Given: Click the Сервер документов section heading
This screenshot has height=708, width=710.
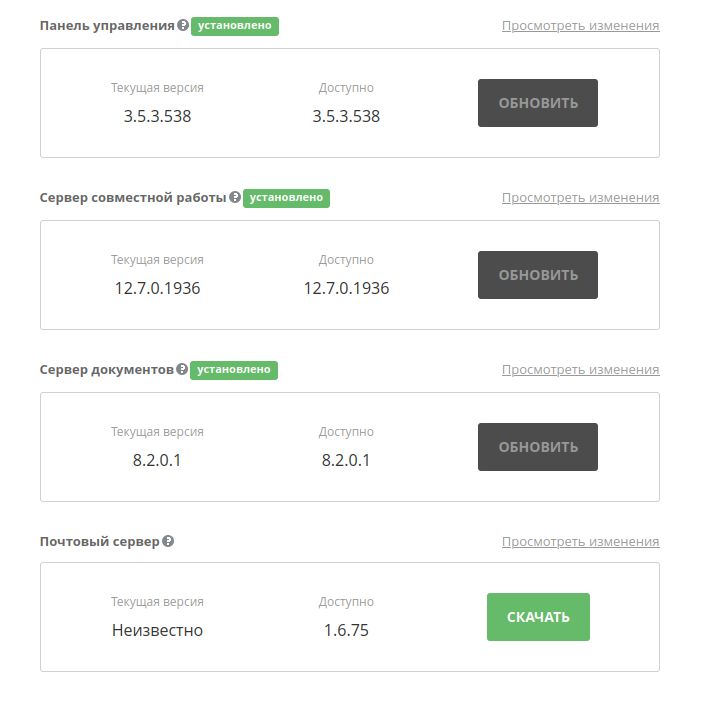Looking at the screenshot, I should [x=107, y=370].
